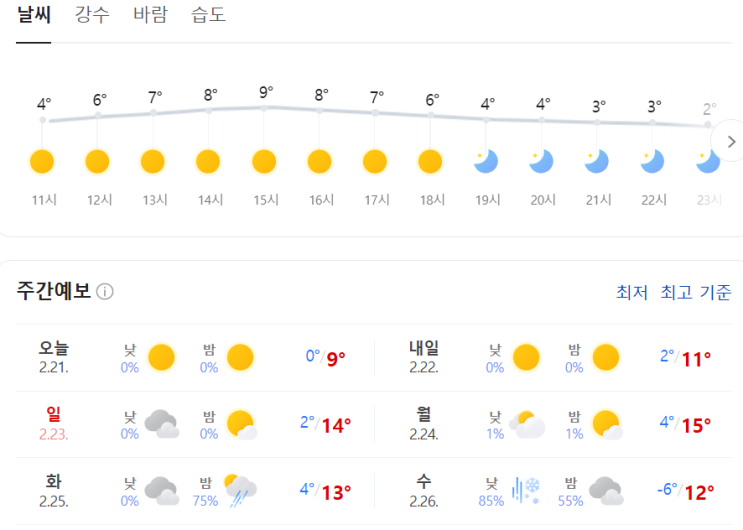Click Sunday's daytime cloudy icon
743x530 pixels.
[x=161, y=424]
